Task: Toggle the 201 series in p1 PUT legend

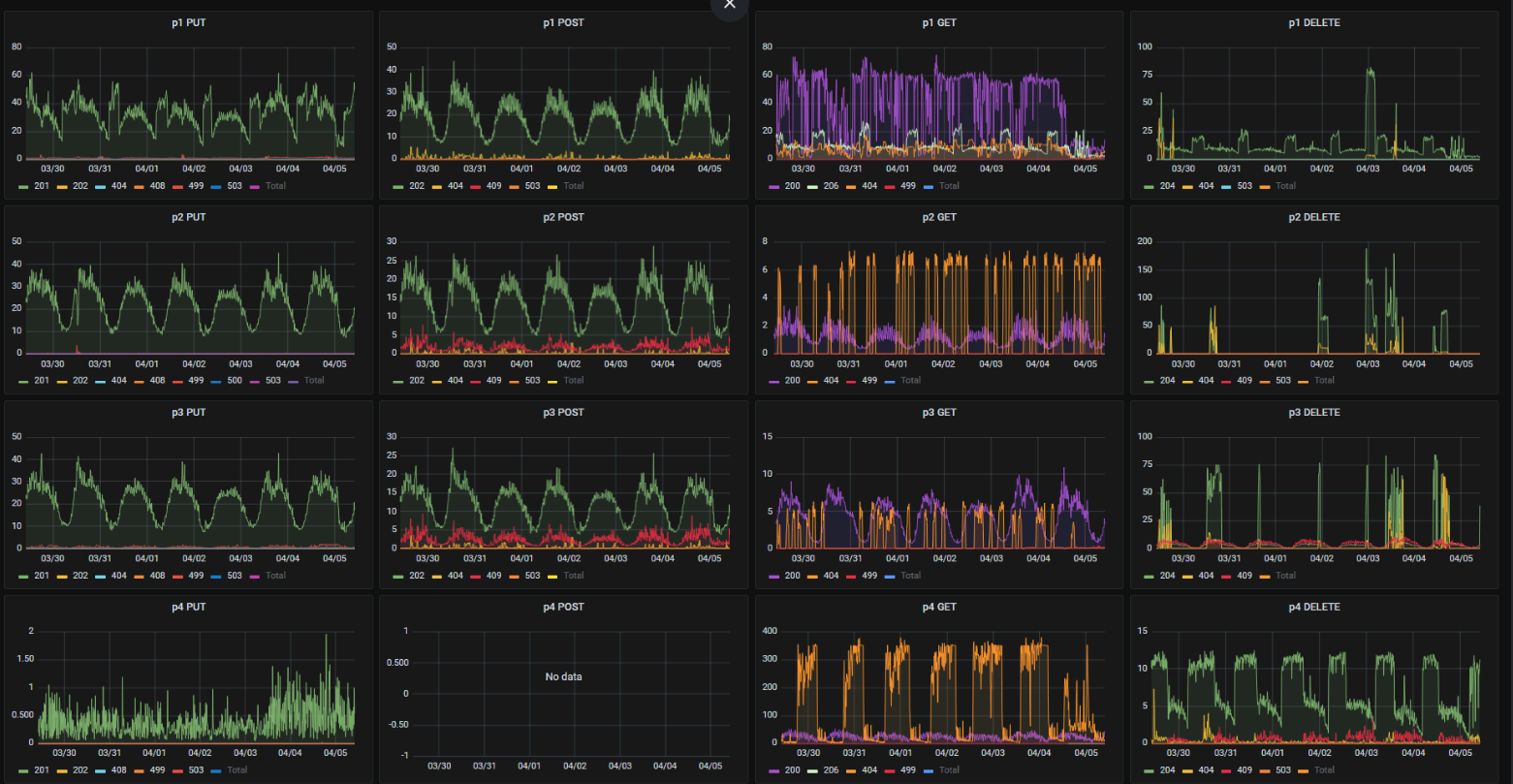Action: coord(41,185)
